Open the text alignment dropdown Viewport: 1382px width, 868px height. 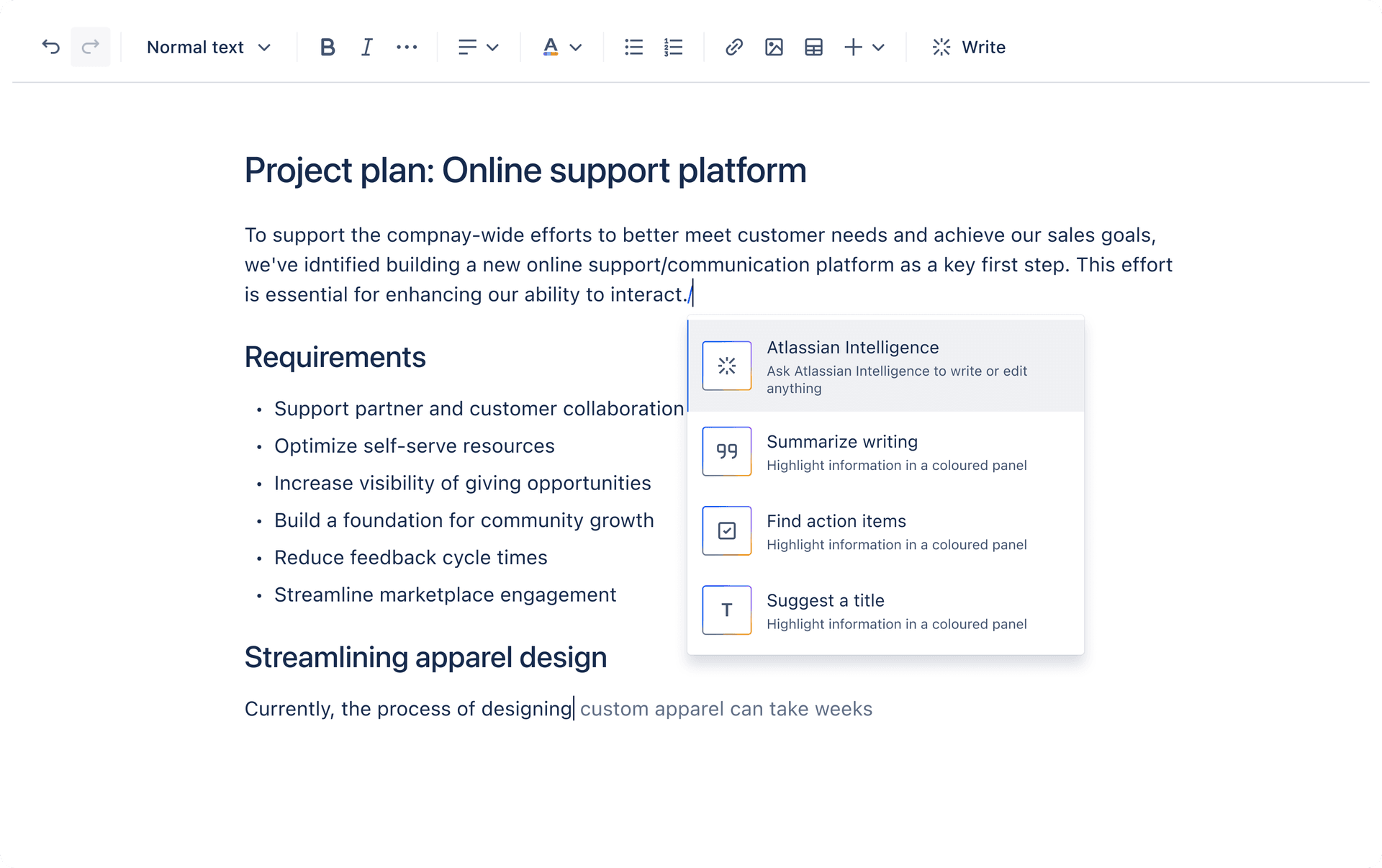pyautogui.click(x=479, y=48)
